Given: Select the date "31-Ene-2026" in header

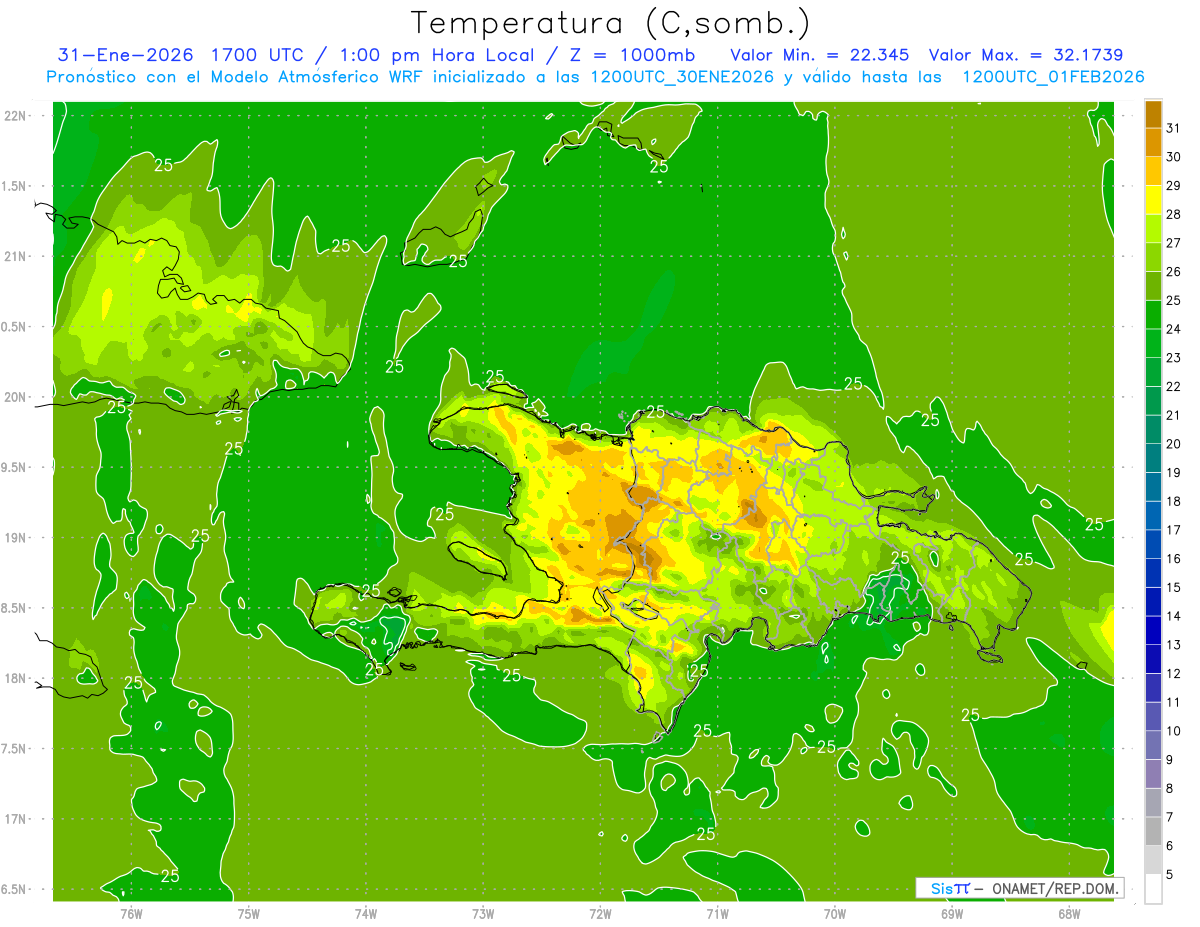Looking at the screenshot, I should pos(125,54).
